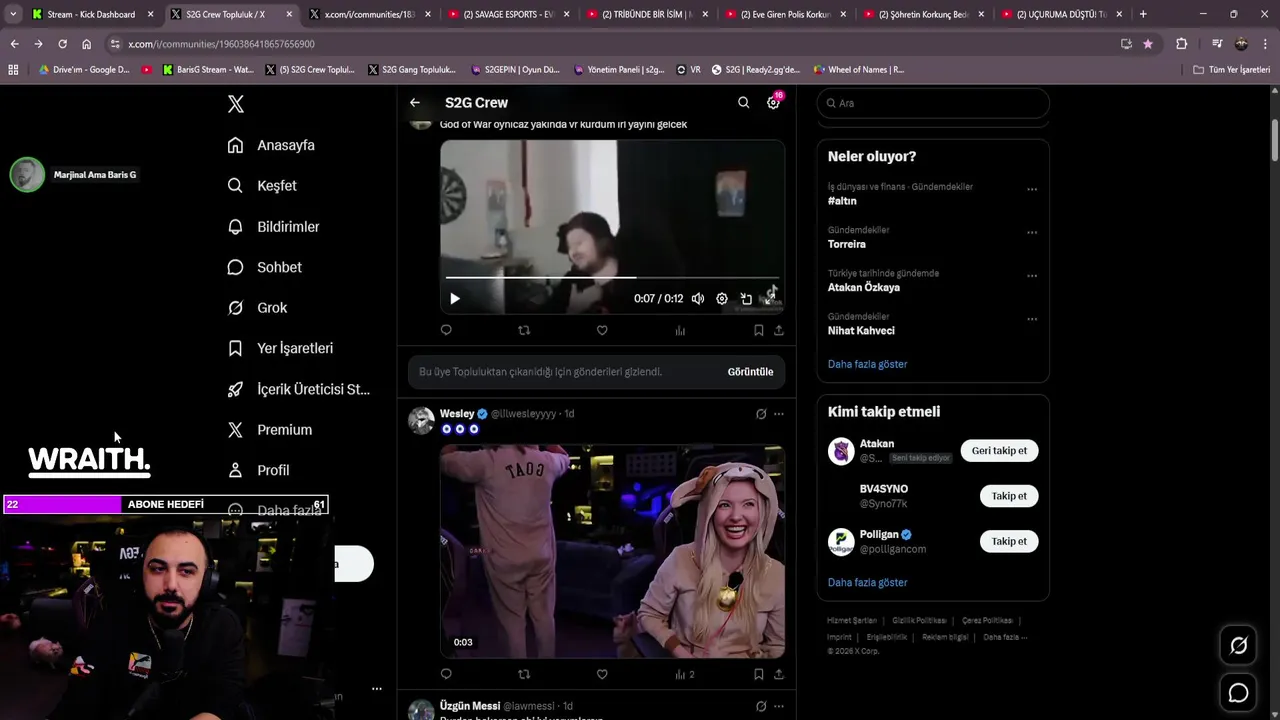The width and height of the screenshot is (1280, 720).
Task: Play Wesley's video thumbnail
Action: coord(612,551)
